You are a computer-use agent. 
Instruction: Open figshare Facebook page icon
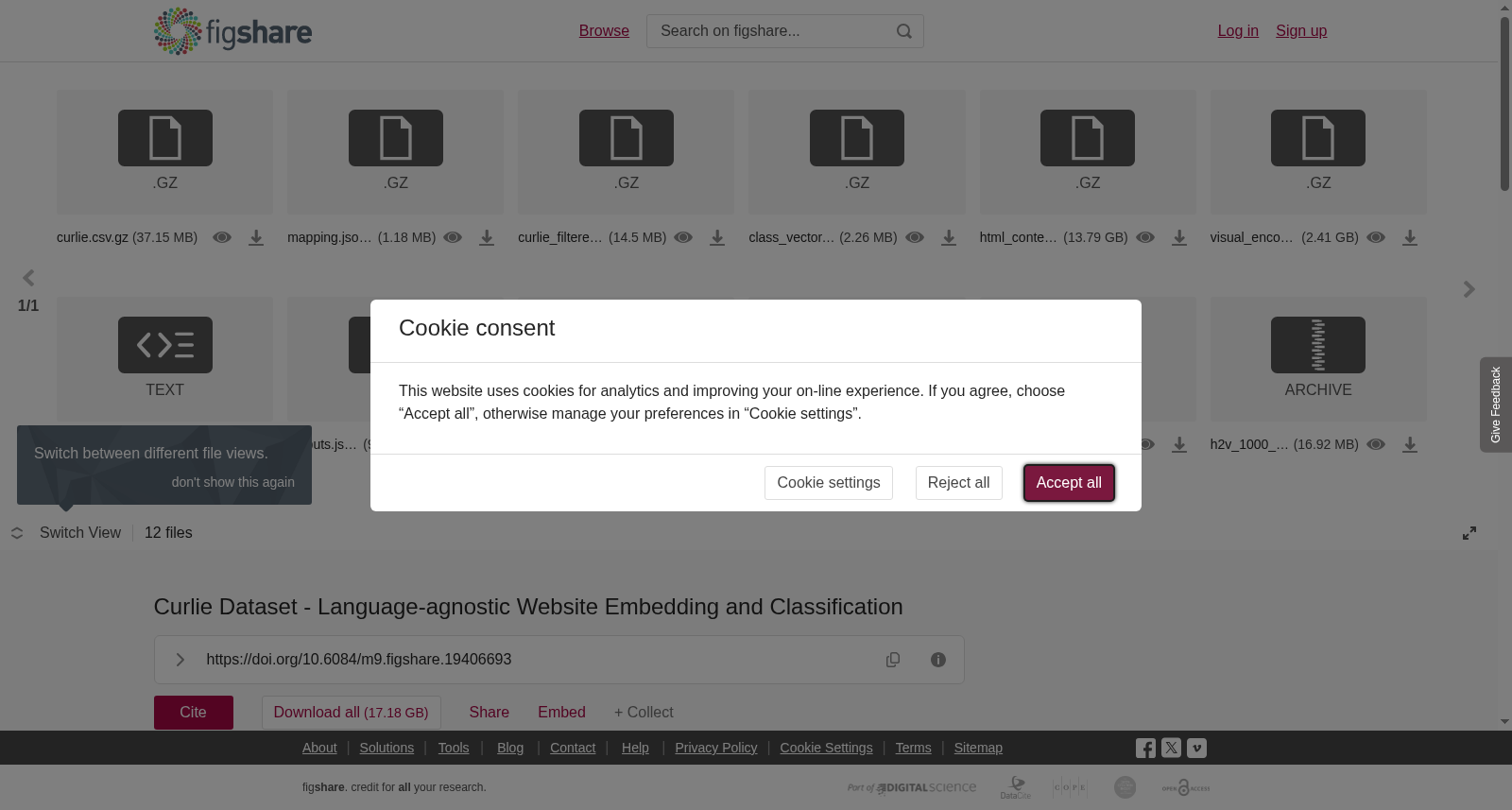point(1146,749)
